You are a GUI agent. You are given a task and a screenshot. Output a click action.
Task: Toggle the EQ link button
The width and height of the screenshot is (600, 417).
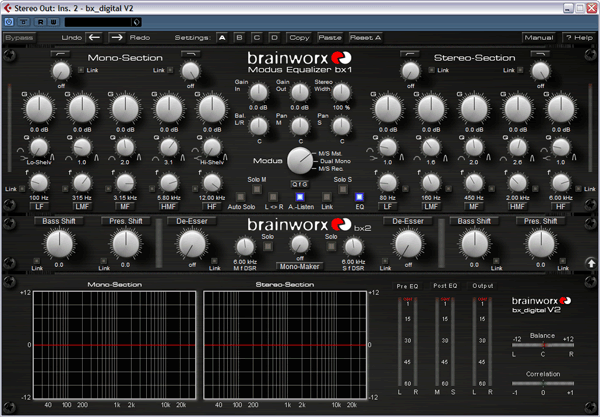click(x=358, y=197)
